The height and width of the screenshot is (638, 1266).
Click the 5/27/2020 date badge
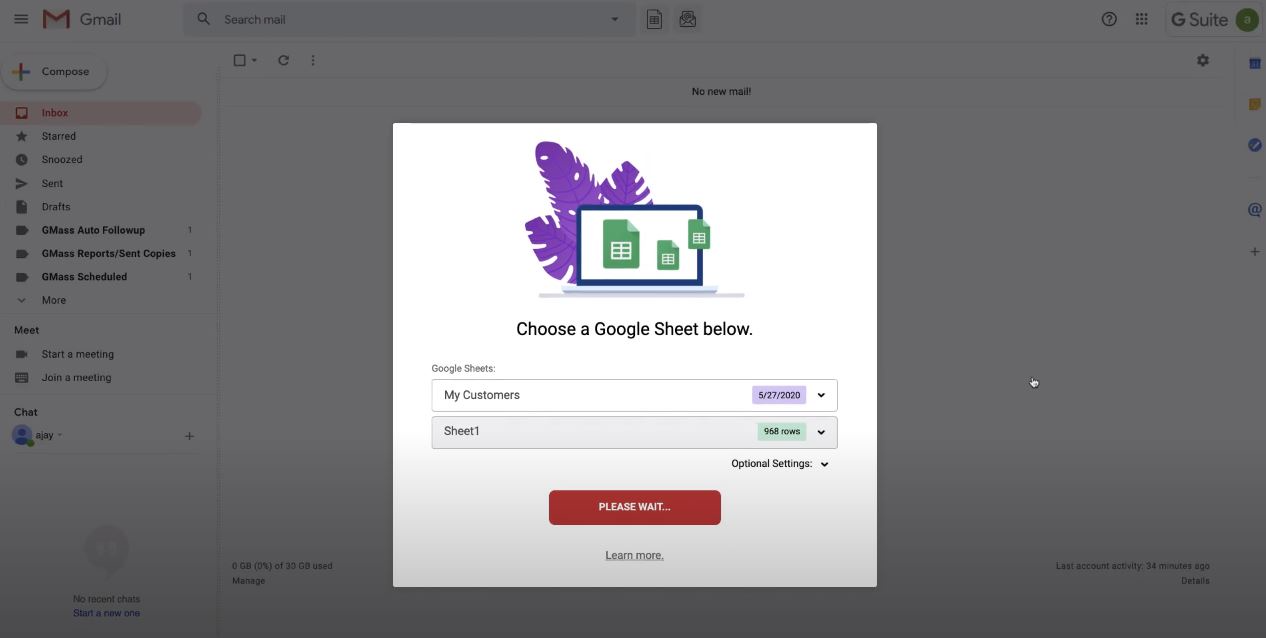(x=779, y=395)
